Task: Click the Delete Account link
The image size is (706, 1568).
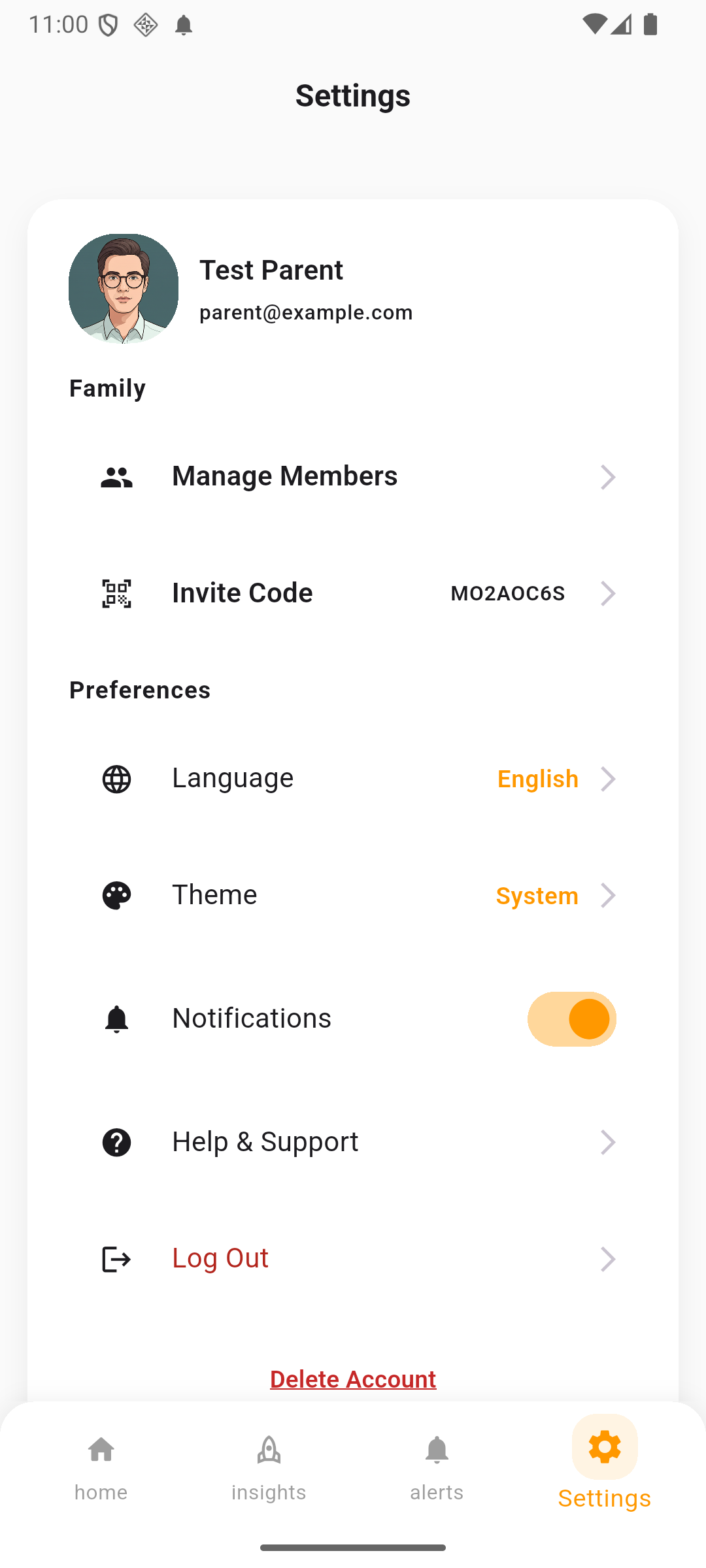Action: [353, 1379]
